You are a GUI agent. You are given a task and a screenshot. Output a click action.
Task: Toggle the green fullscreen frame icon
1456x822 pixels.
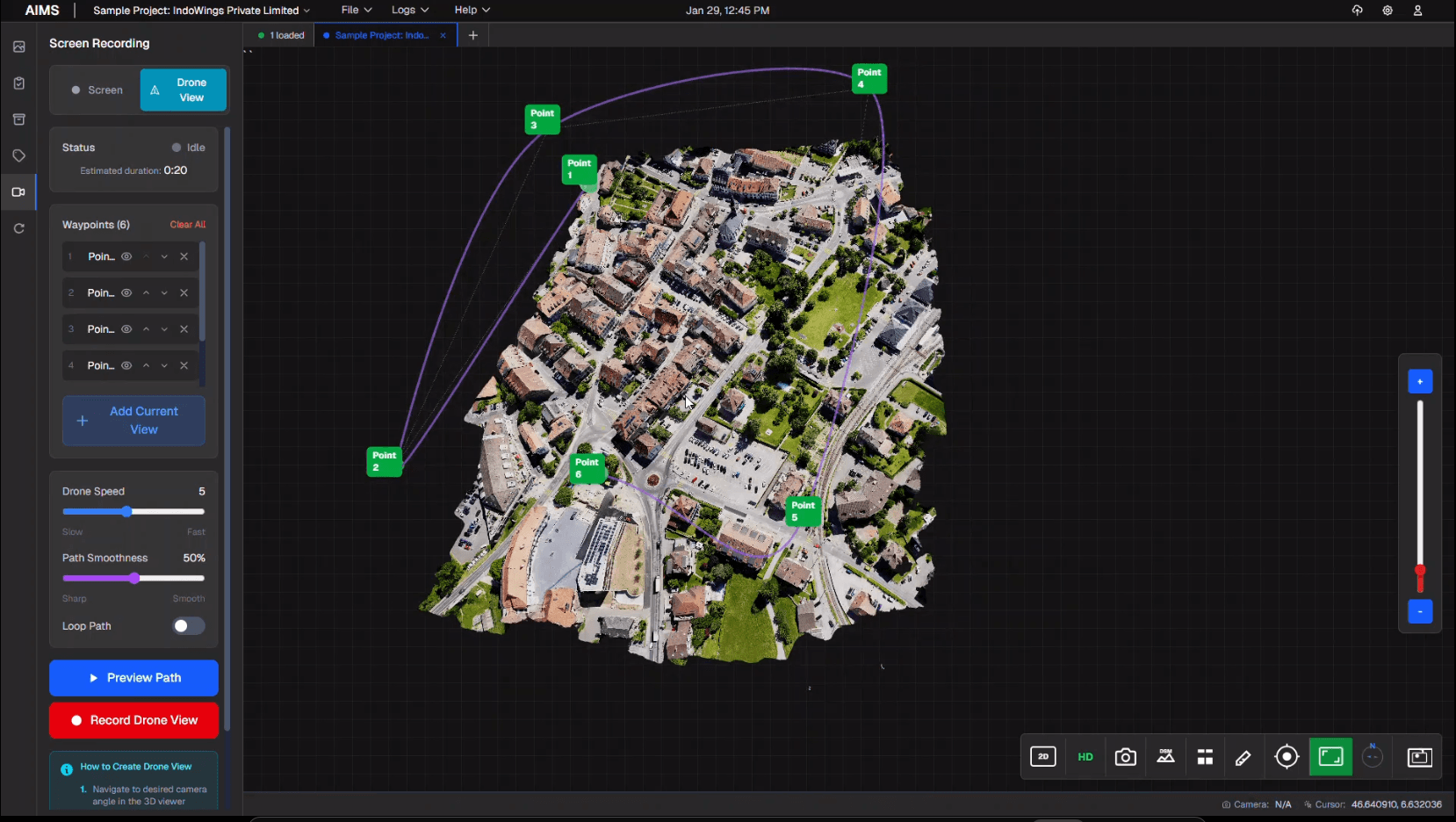tap(1330, 757)
